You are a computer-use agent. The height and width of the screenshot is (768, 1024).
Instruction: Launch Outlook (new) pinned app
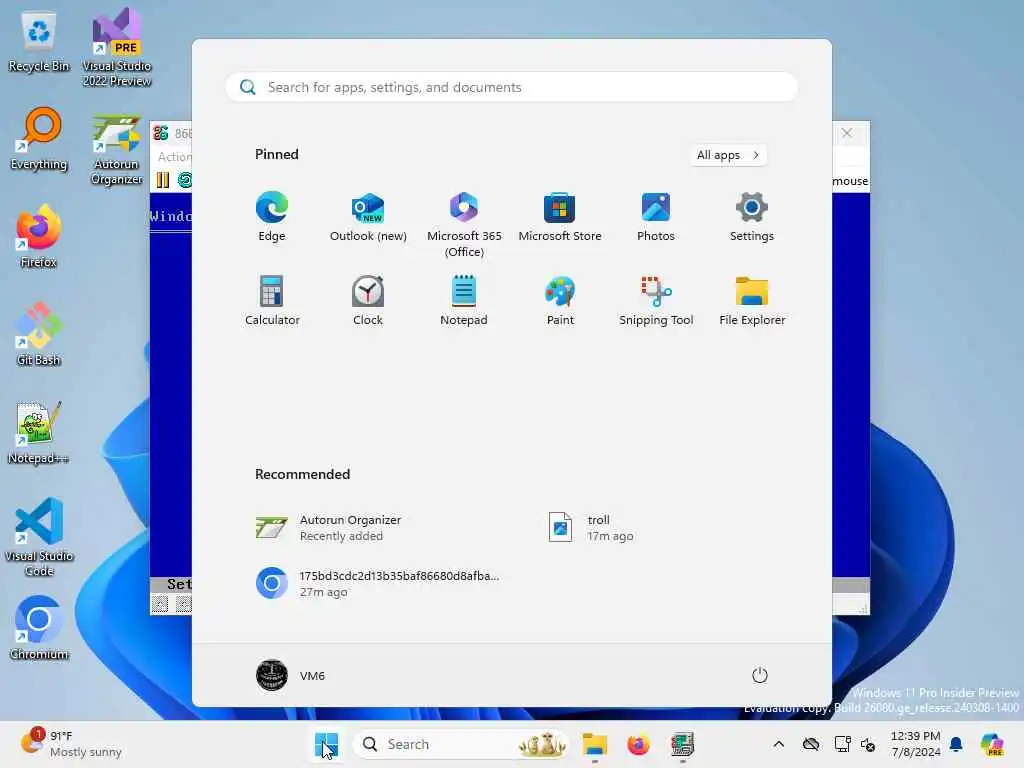click(x=368, y=217)
